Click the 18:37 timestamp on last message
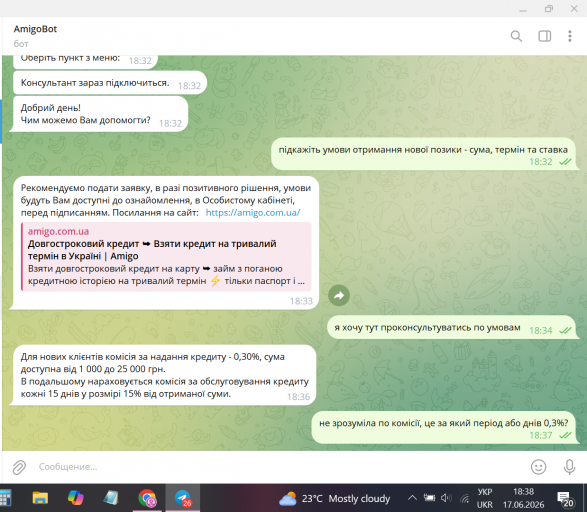The width and height of the screenshot is (587, 512). click(x=541, y=435)
